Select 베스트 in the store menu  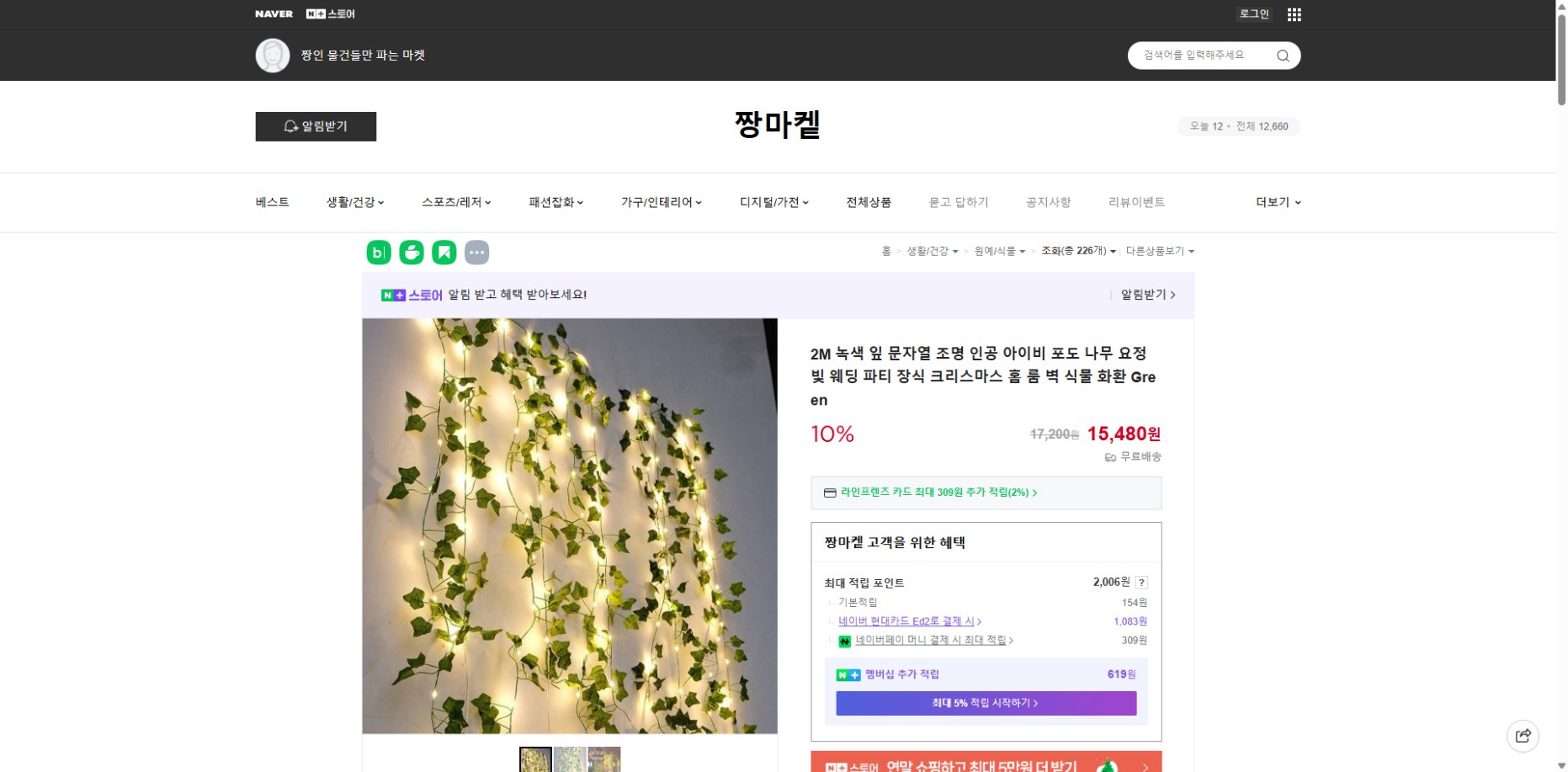pos(271,202)
